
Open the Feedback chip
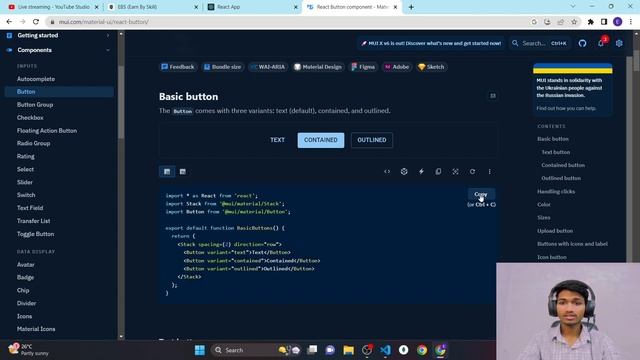click(x=178, y=67)
